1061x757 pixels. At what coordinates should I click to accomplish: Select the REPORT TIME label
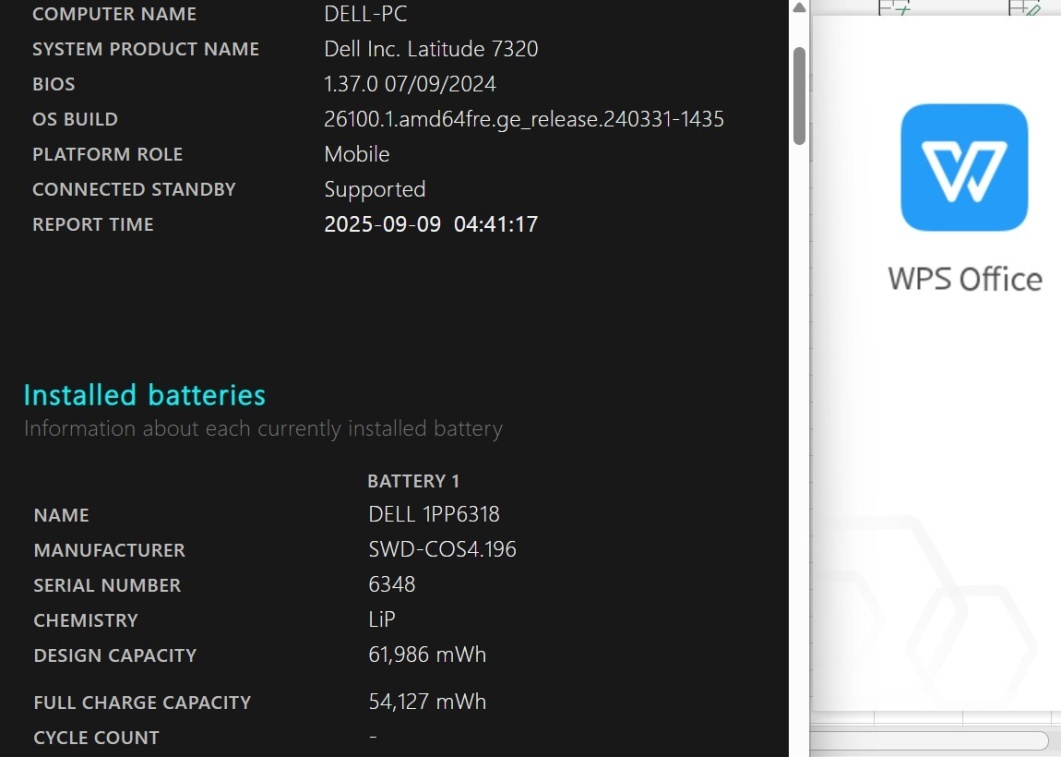pyautogui.click(x=93, y=225)
